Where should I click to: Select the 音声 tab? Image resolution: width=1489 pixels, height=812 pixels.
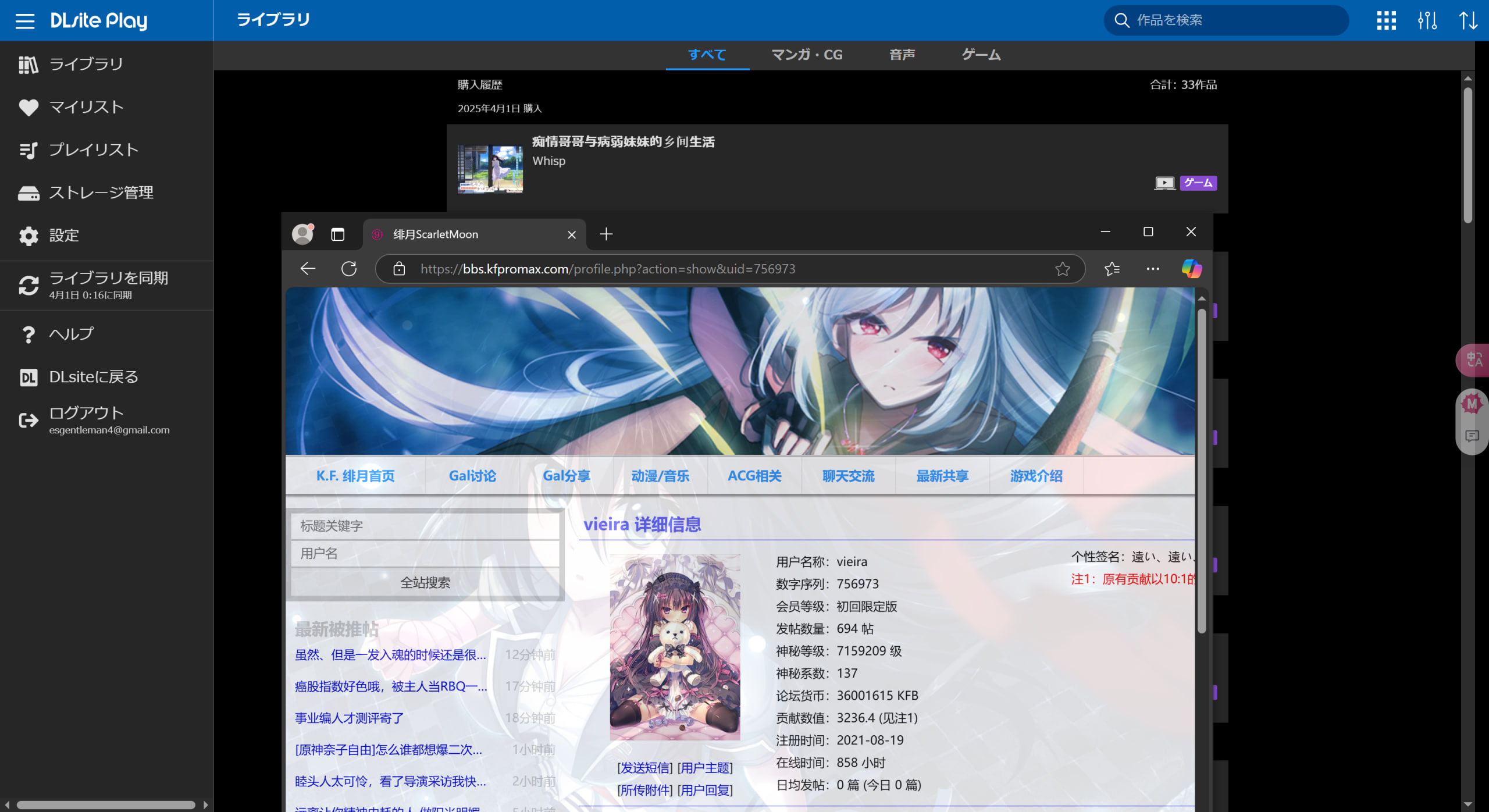[902, 55]
